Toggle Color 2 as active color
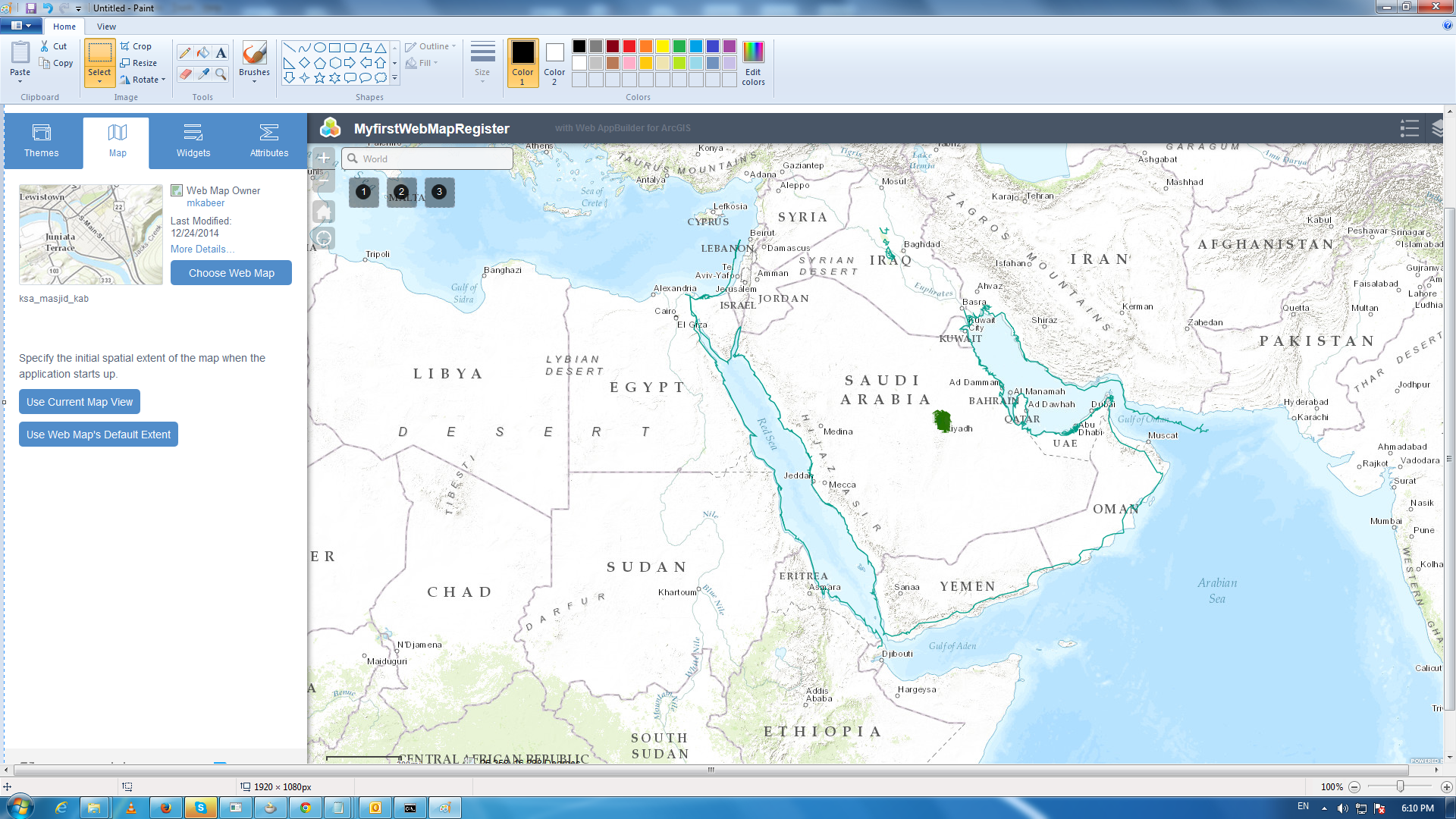 pyautogui.click(x=554, y=62)
